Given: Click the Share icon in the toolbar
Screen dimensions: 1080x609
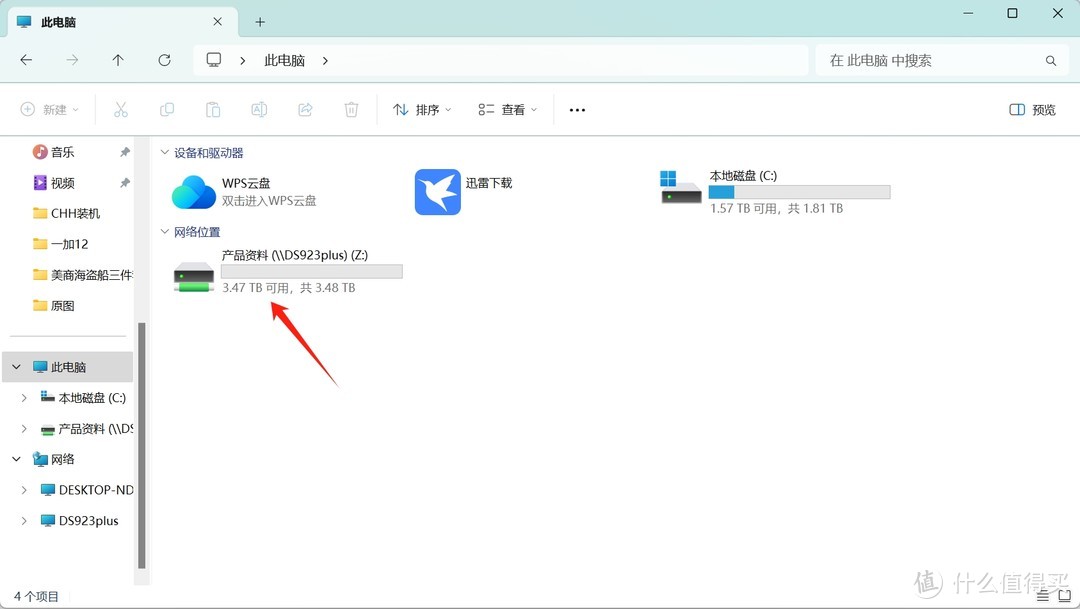Looking at the screenshot, I should coord(305,109).
